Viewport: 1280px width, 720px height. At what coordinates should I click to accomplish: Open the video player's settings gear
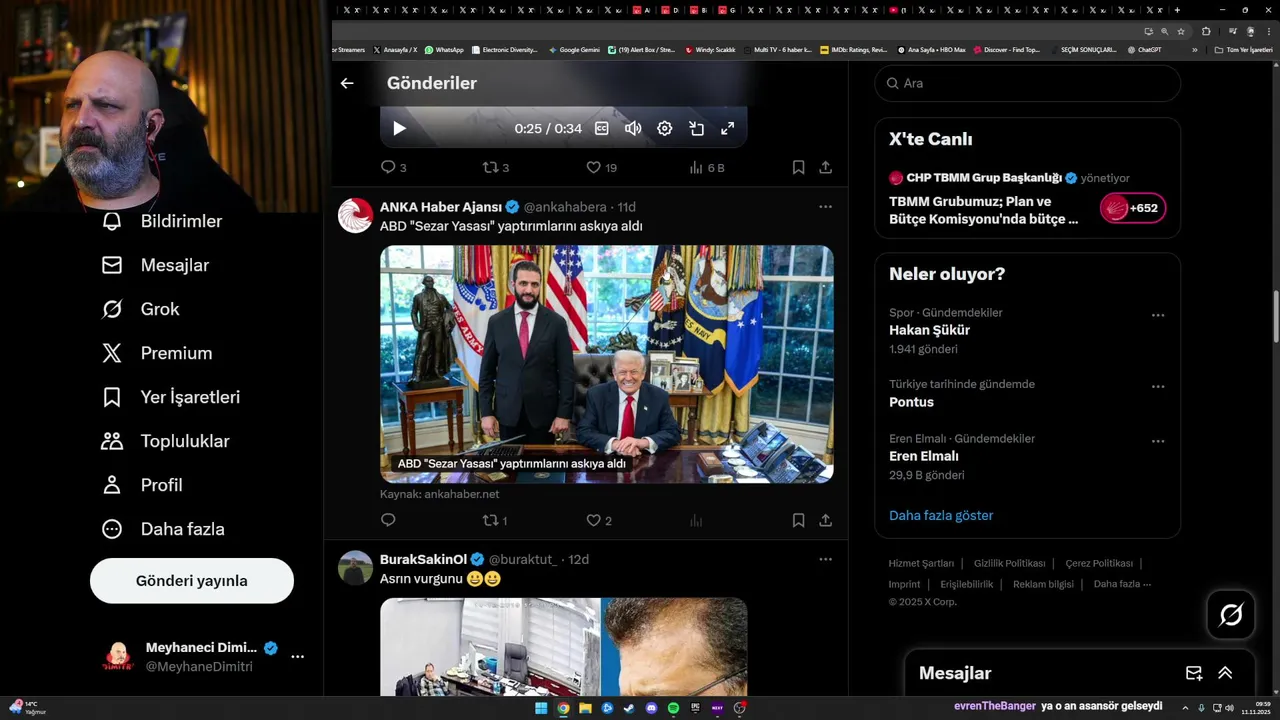664,128
